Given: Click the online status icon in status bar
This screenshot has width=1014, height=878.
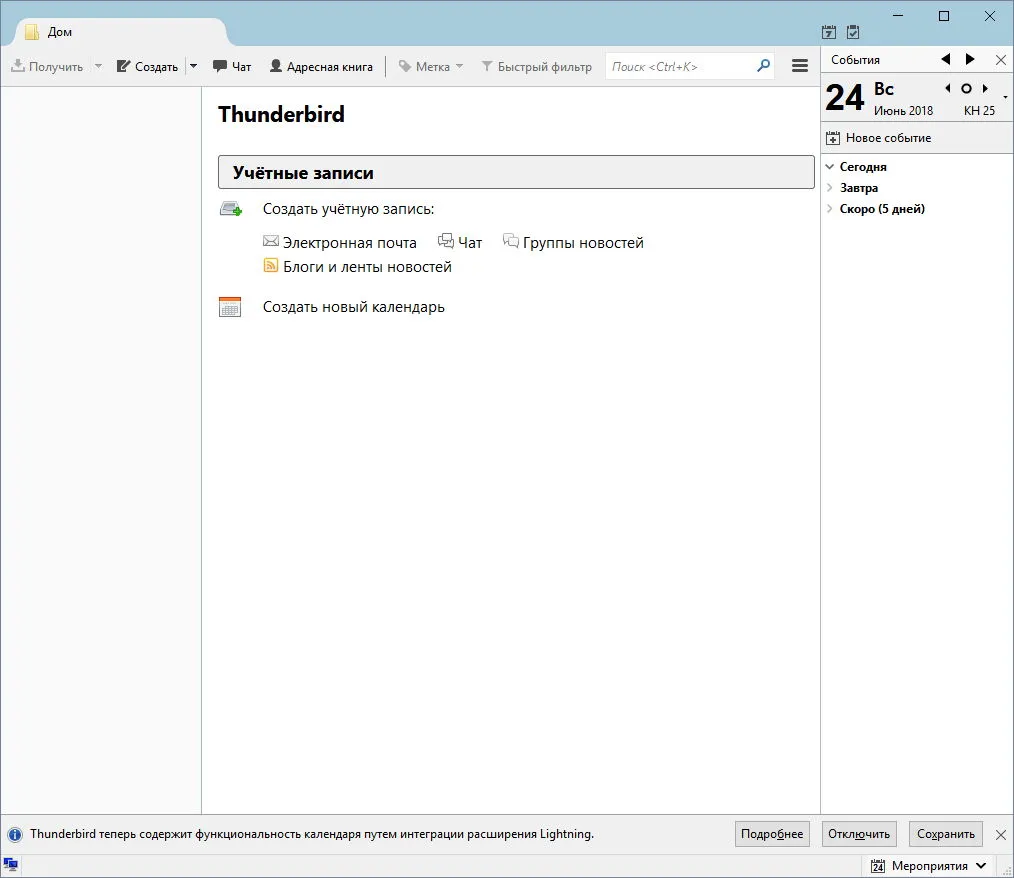Looking at the screenshot, I should (x=11, y=865).
